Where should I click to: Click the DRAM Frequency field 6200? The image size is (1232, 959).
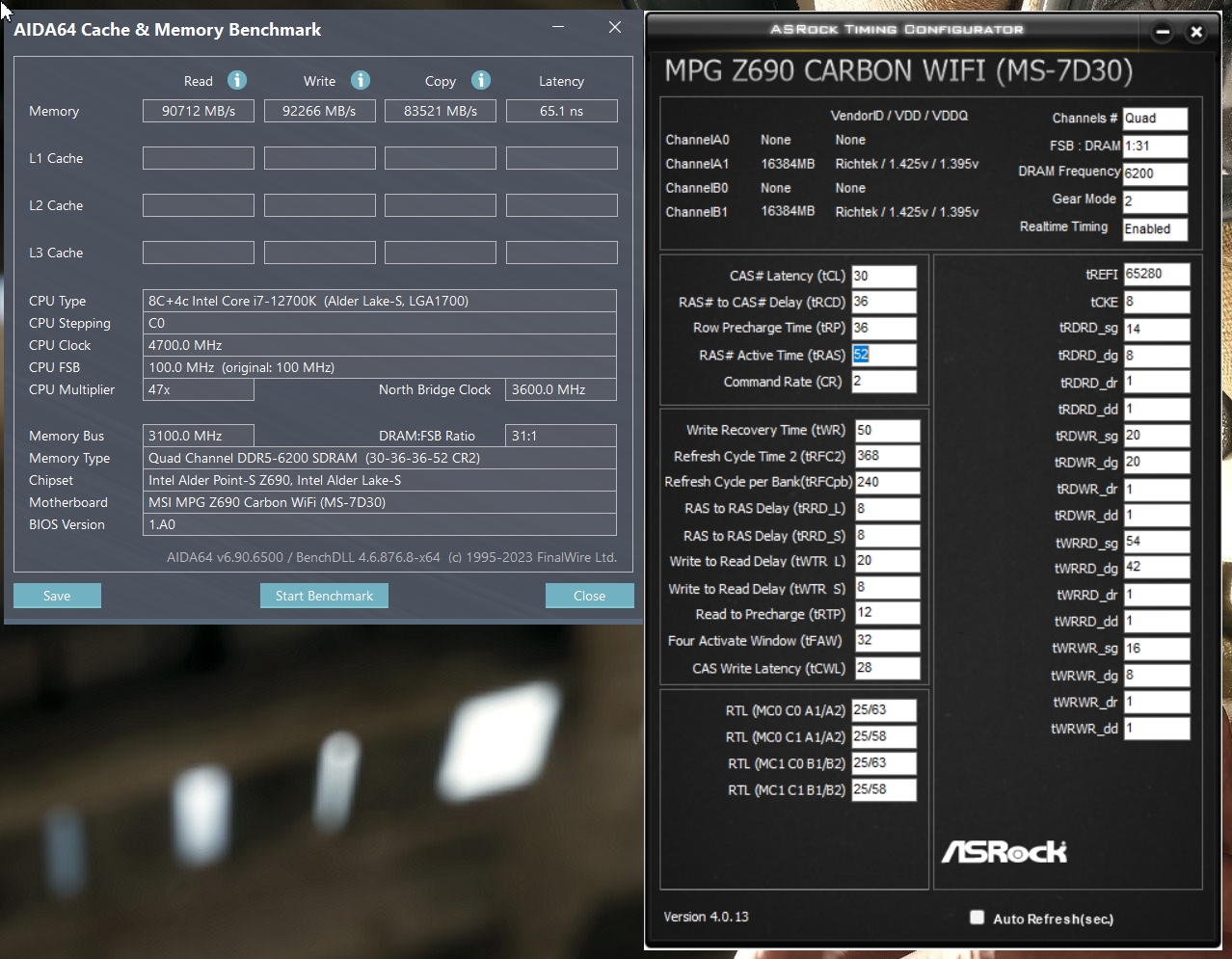point(1155,173)
